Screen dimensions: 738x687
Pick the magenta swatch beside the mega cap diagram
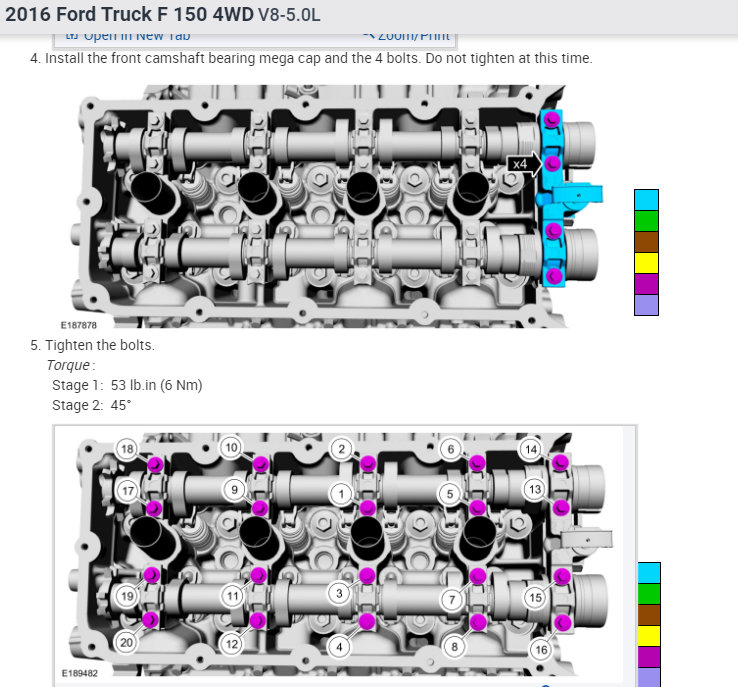click(646, 284)
